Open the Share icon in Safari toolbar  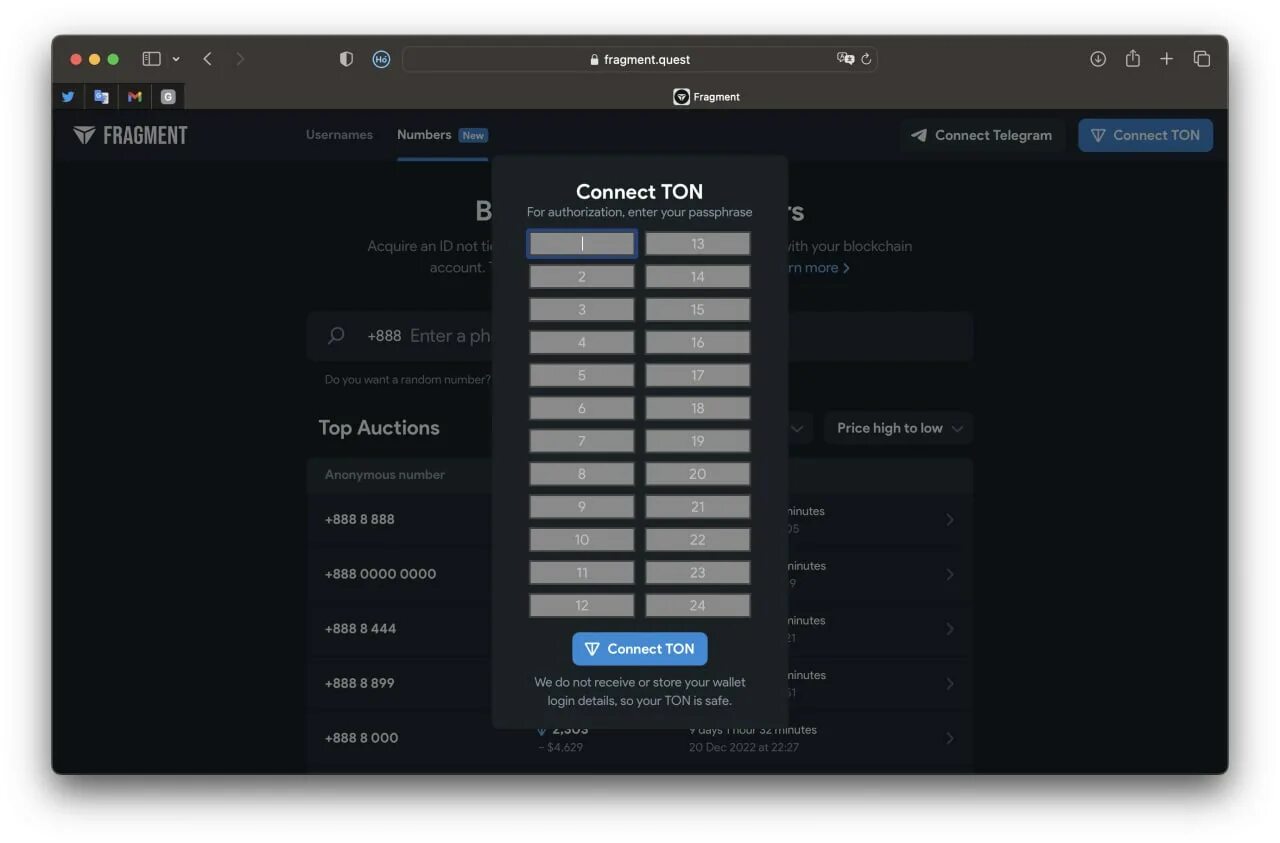click(x=1132, y=58)
